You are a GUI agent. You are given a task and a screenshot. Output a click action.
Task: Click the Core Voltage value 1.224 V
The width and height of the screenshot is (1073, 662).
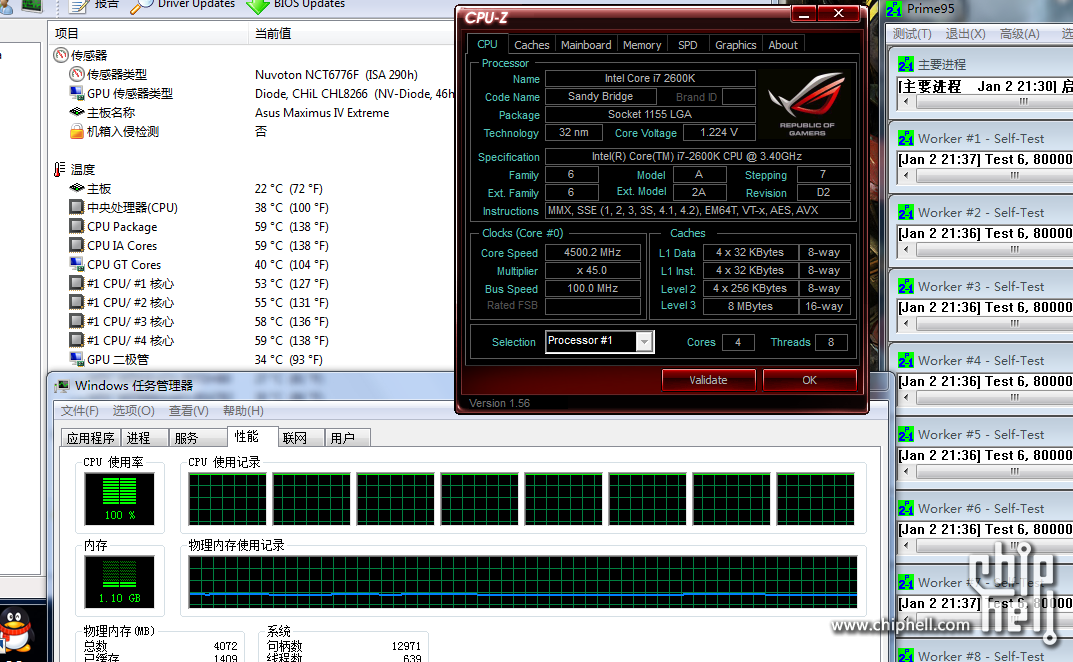pyautogui.click(x=719, y=133)
